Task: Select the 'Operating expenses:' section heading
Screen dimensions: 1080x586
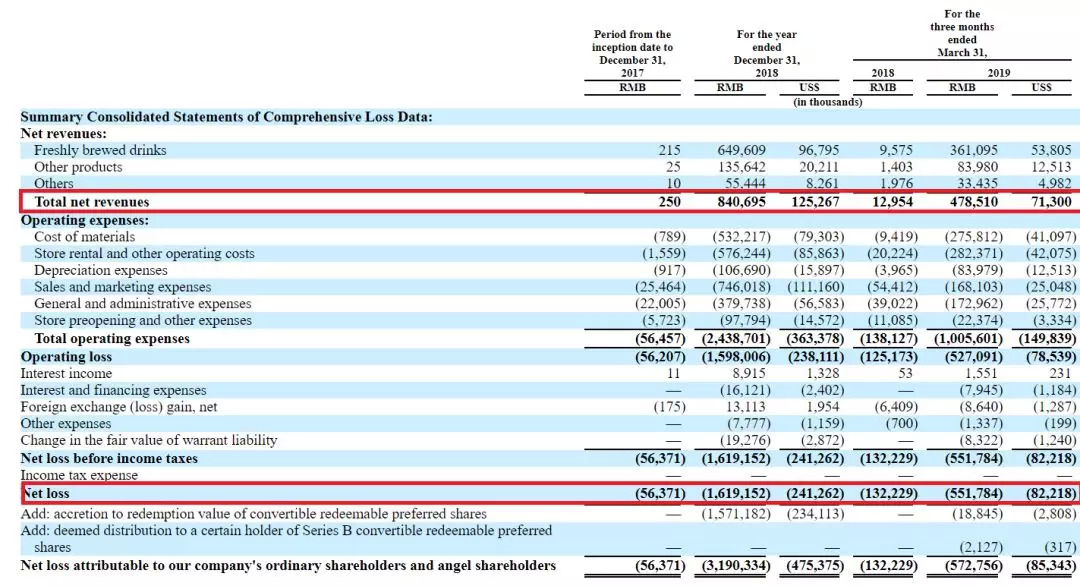Action: (85, 220)
